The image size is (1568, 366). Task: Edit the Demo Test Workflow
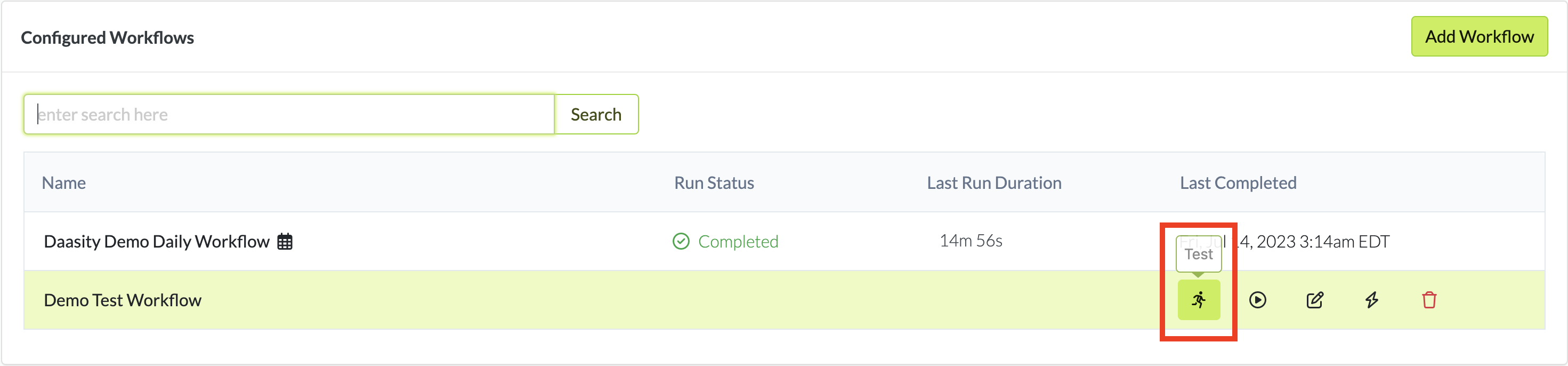[1315, 300]
